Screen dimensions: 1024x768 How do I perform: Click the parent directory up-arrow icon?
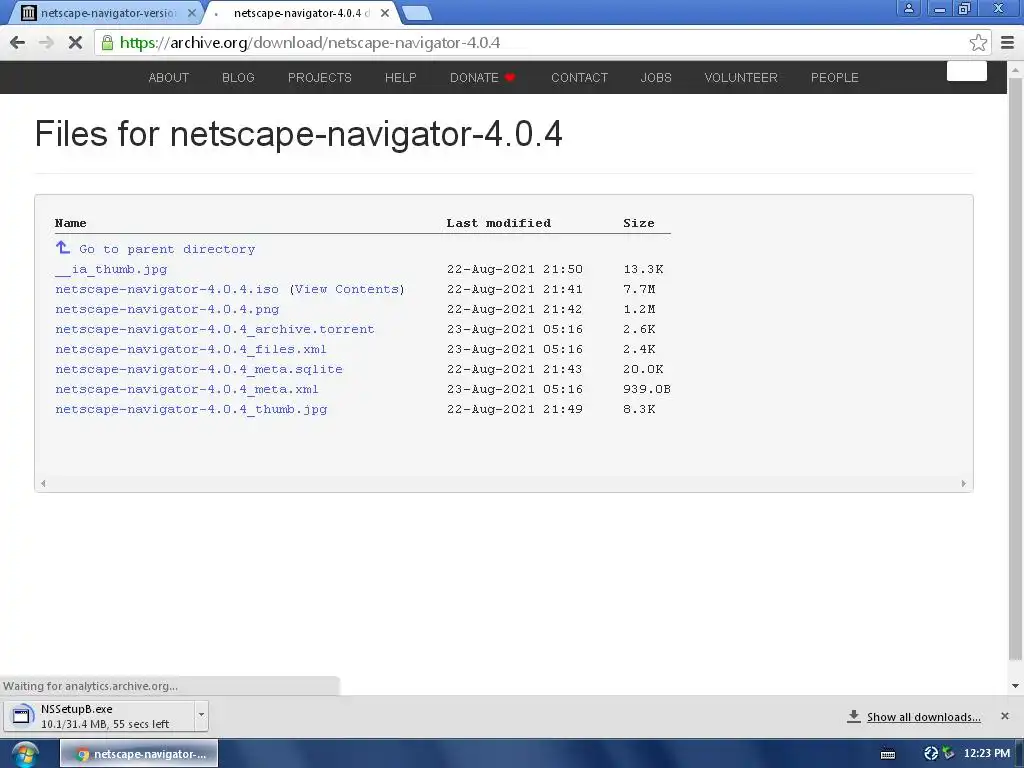point(63,248)
